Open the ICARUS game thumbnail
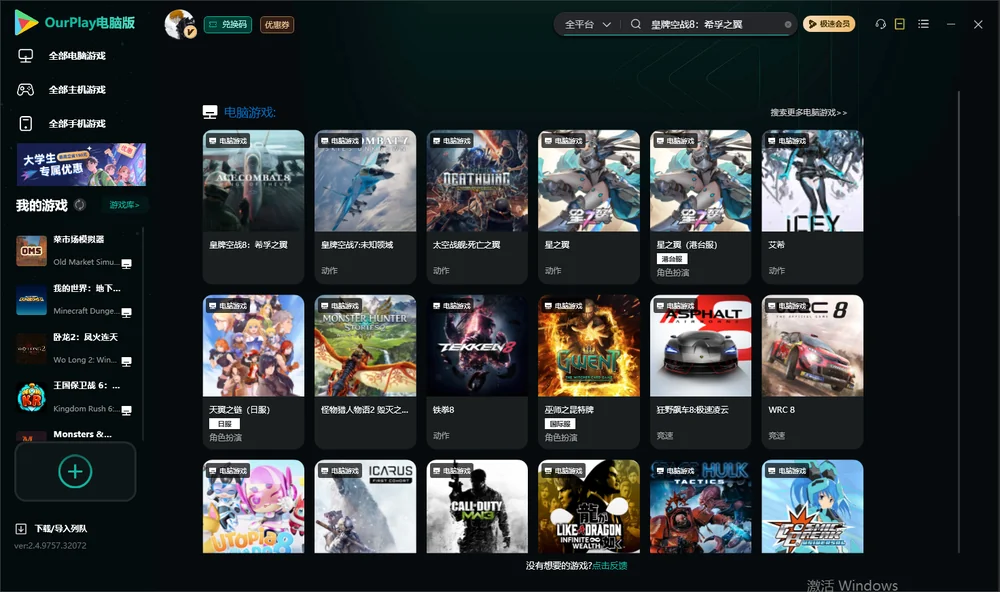This screenshot has height=592, width=1000. pyautogui.click(x=365, y=507)
